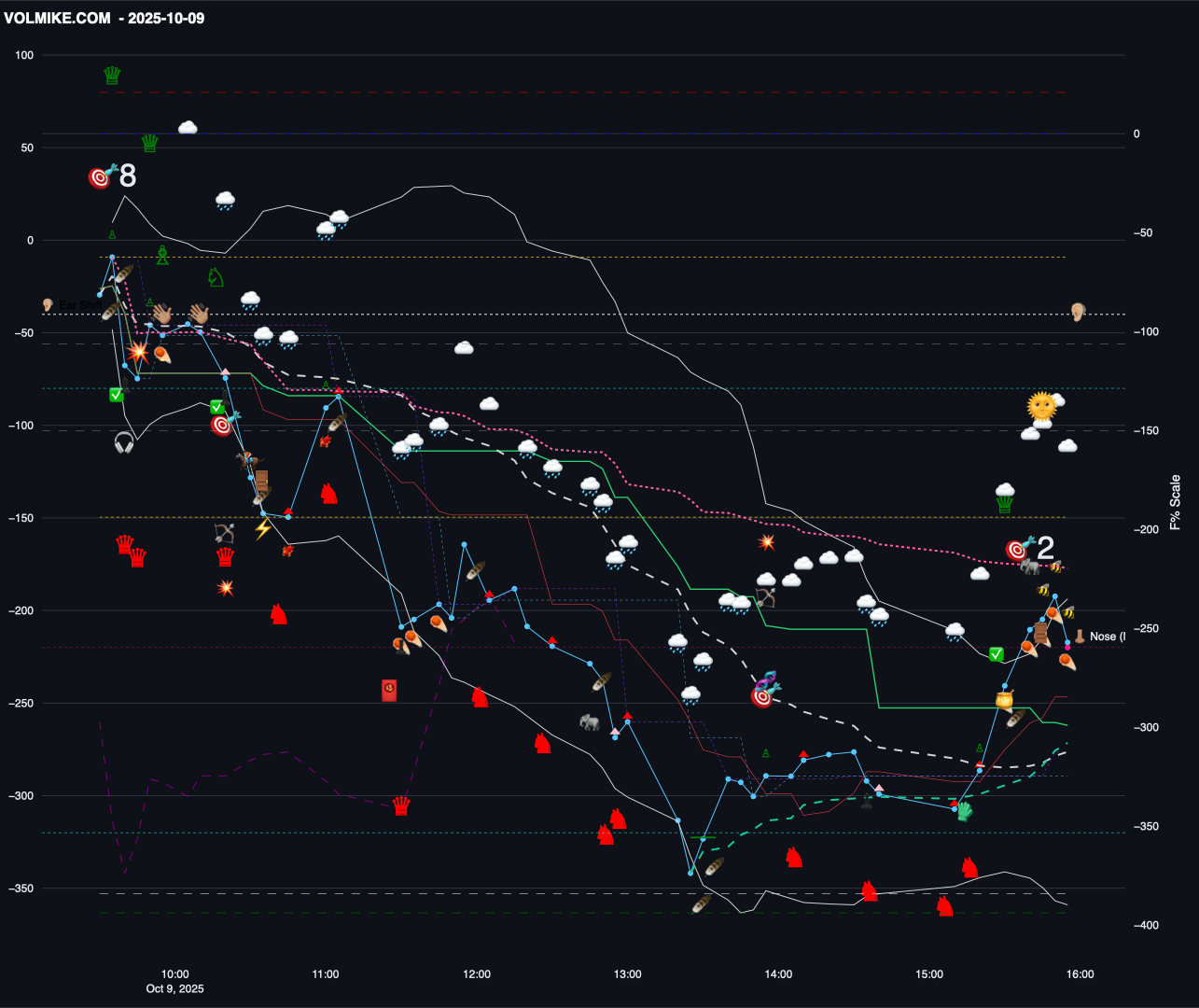Click green queen just above target 2

(x=1005, y=504)
